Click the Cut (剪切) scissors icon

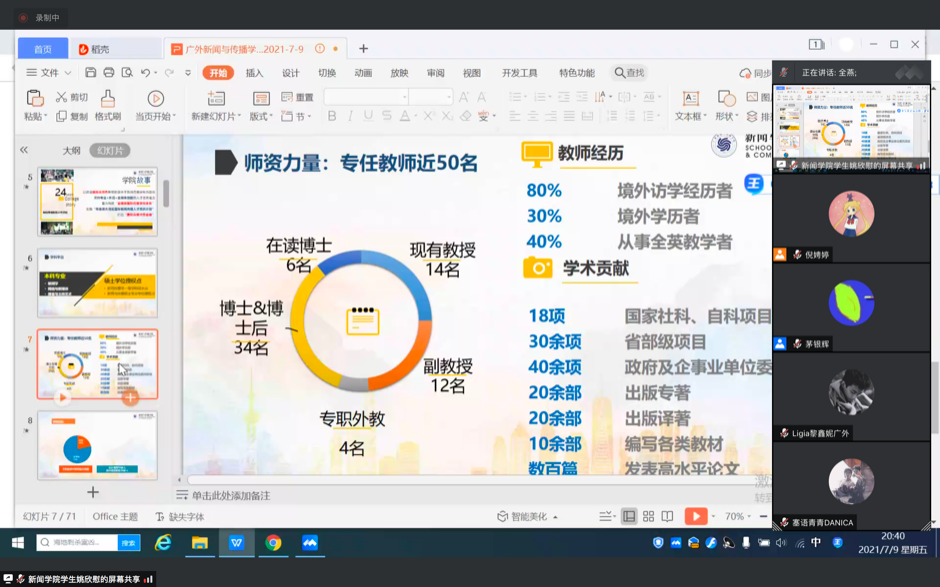click(x=62, y=97)
